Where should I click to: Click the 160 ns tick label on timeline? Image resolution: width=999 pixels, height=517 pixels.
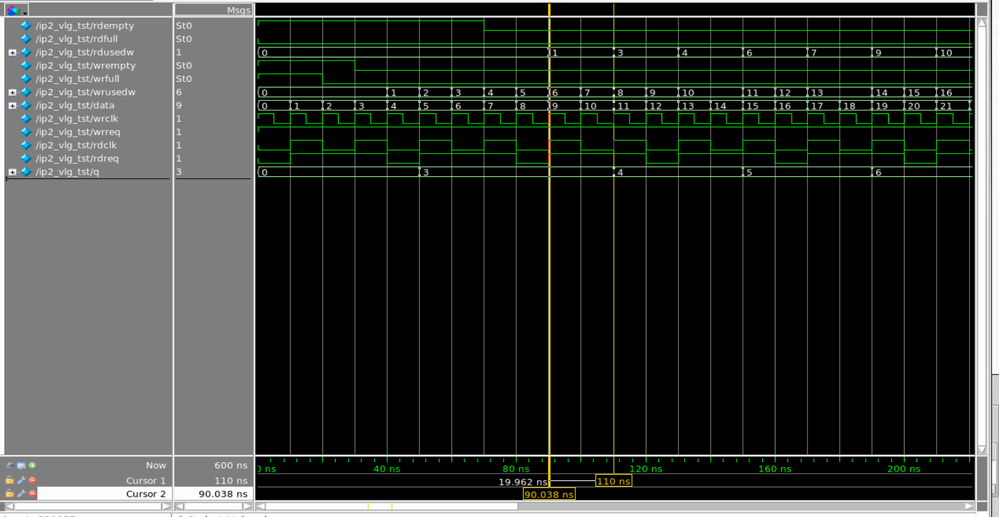click(x=775, y=469)
